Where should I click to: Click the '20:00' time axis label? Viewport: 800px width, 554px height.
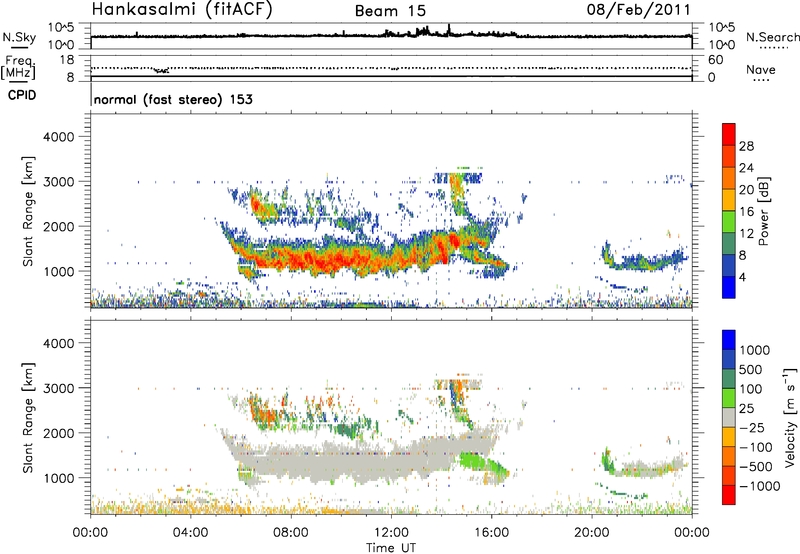pos(592,533)
